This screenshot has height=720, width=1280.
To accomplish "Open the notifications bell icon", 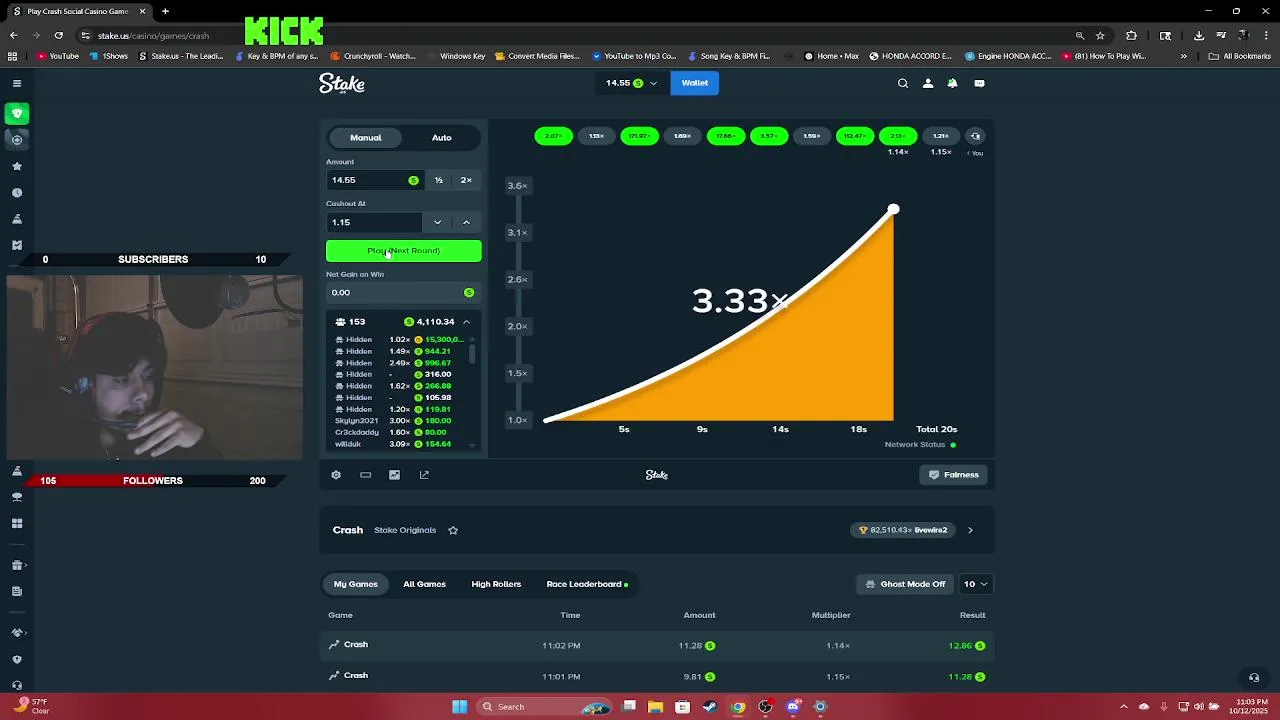I will click(952, 83).
